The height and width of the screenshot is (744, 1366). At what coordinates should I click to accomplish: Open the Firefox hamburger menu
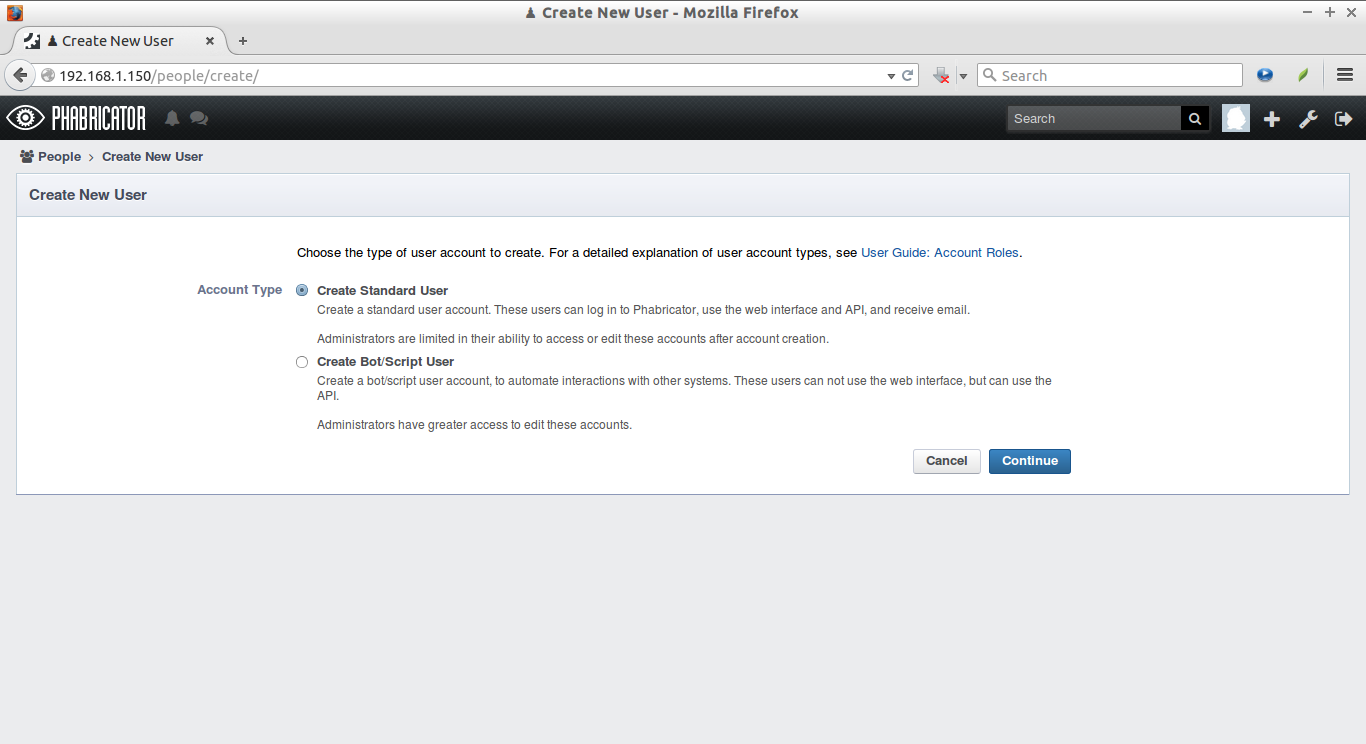click(1345, 75)
